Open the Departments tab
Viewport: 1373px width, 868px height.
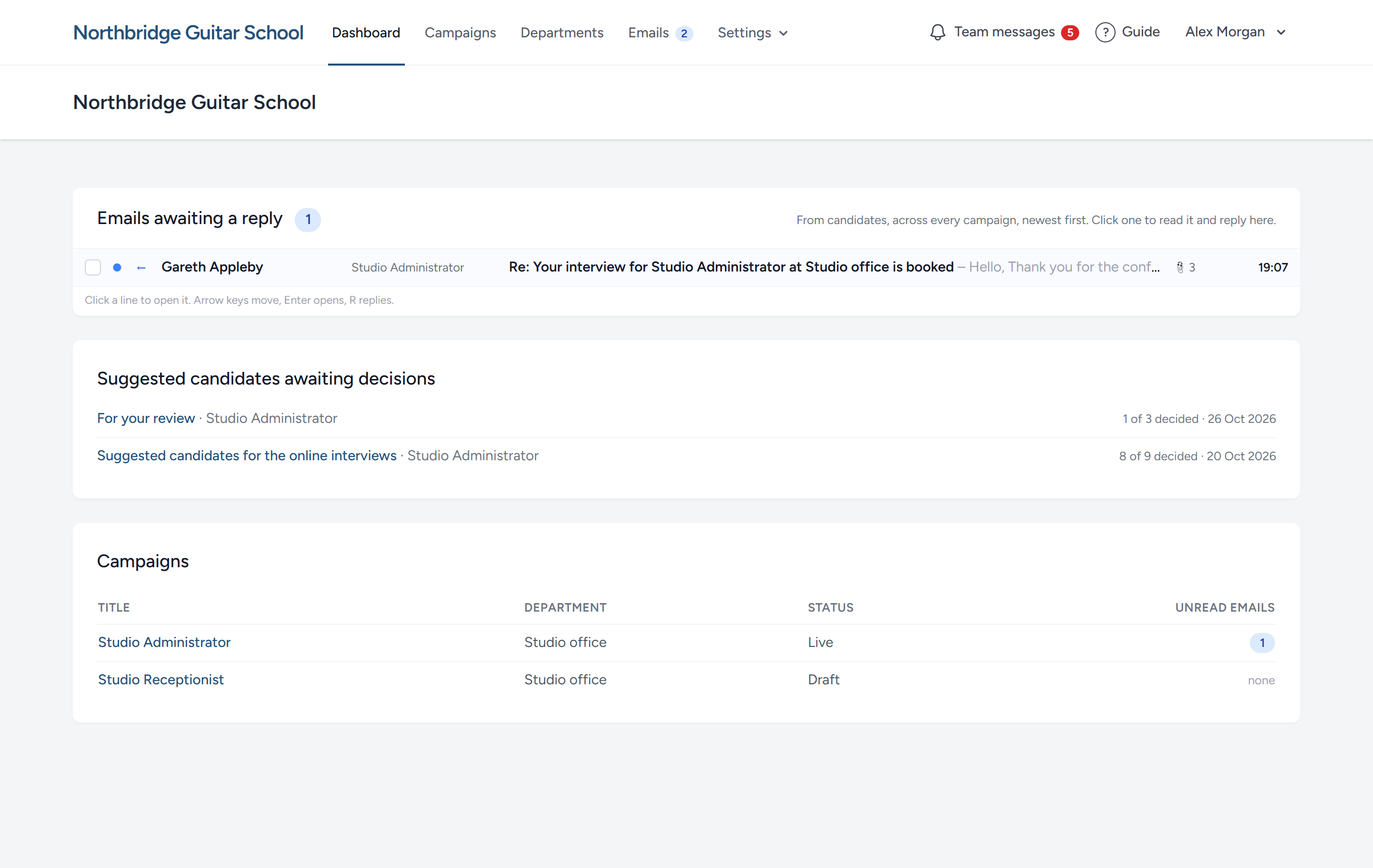[x=562, y=32]
